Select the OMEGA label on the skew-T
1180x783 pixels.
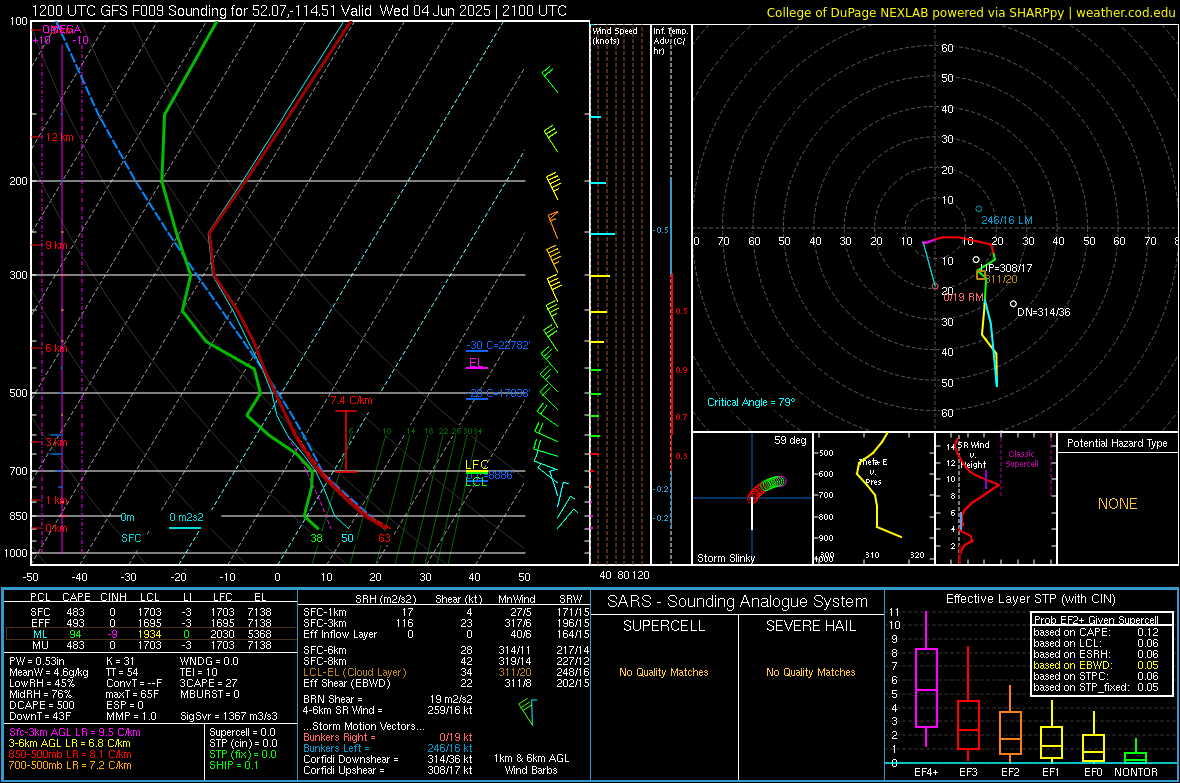pos(62,29)
